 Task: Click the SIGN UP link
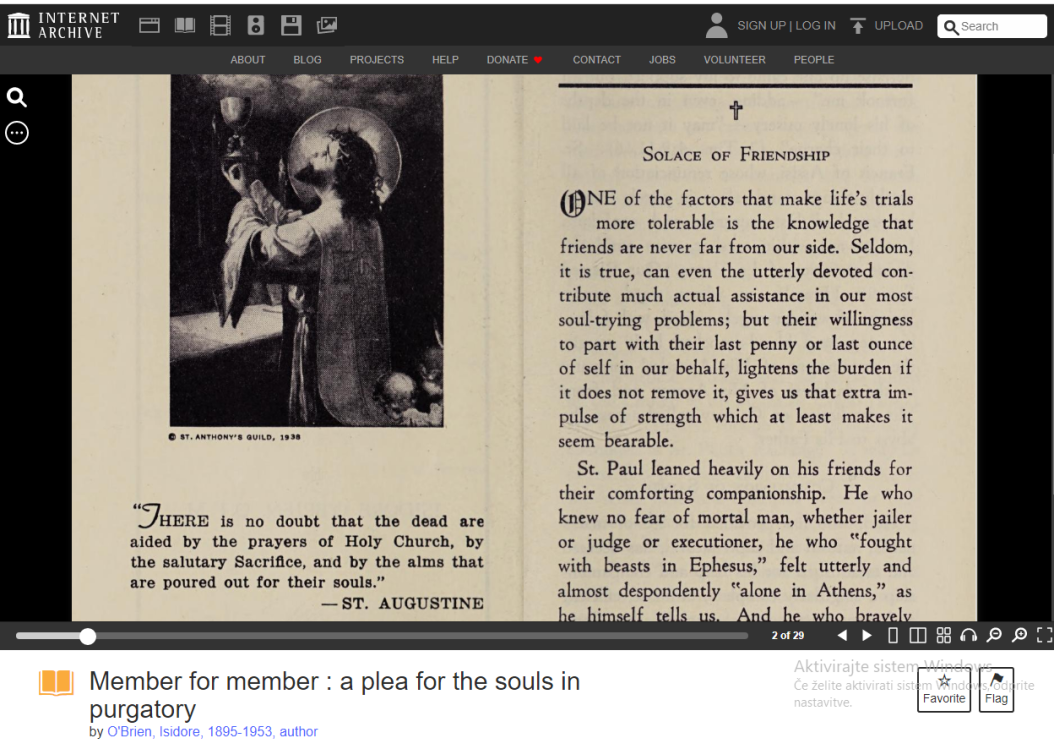point(761,26)
